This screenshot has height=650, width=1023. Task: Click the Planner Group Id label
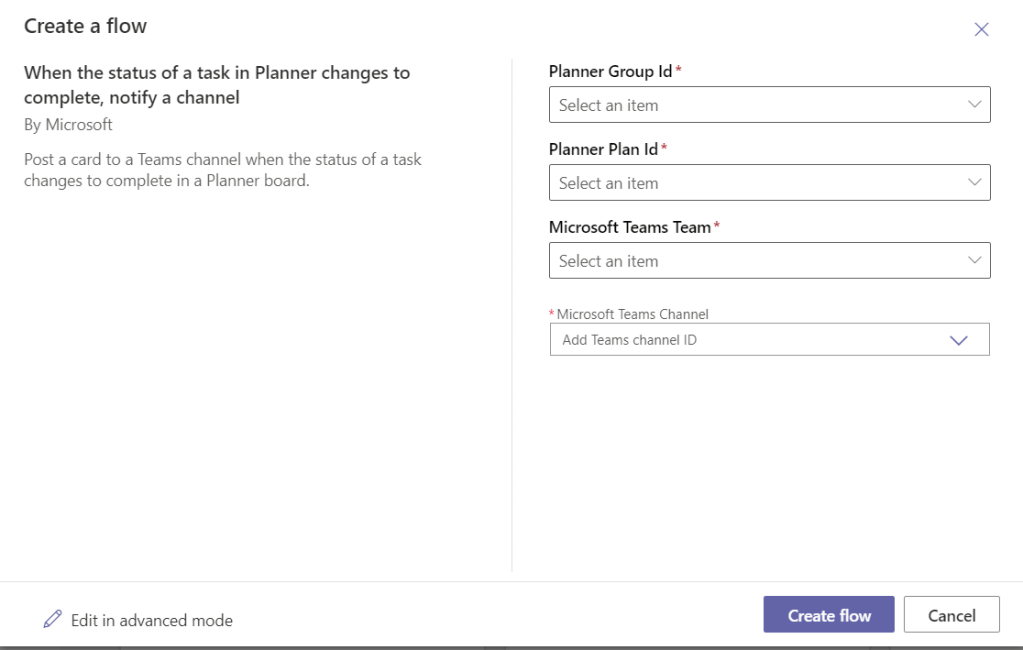click(611, 71)
